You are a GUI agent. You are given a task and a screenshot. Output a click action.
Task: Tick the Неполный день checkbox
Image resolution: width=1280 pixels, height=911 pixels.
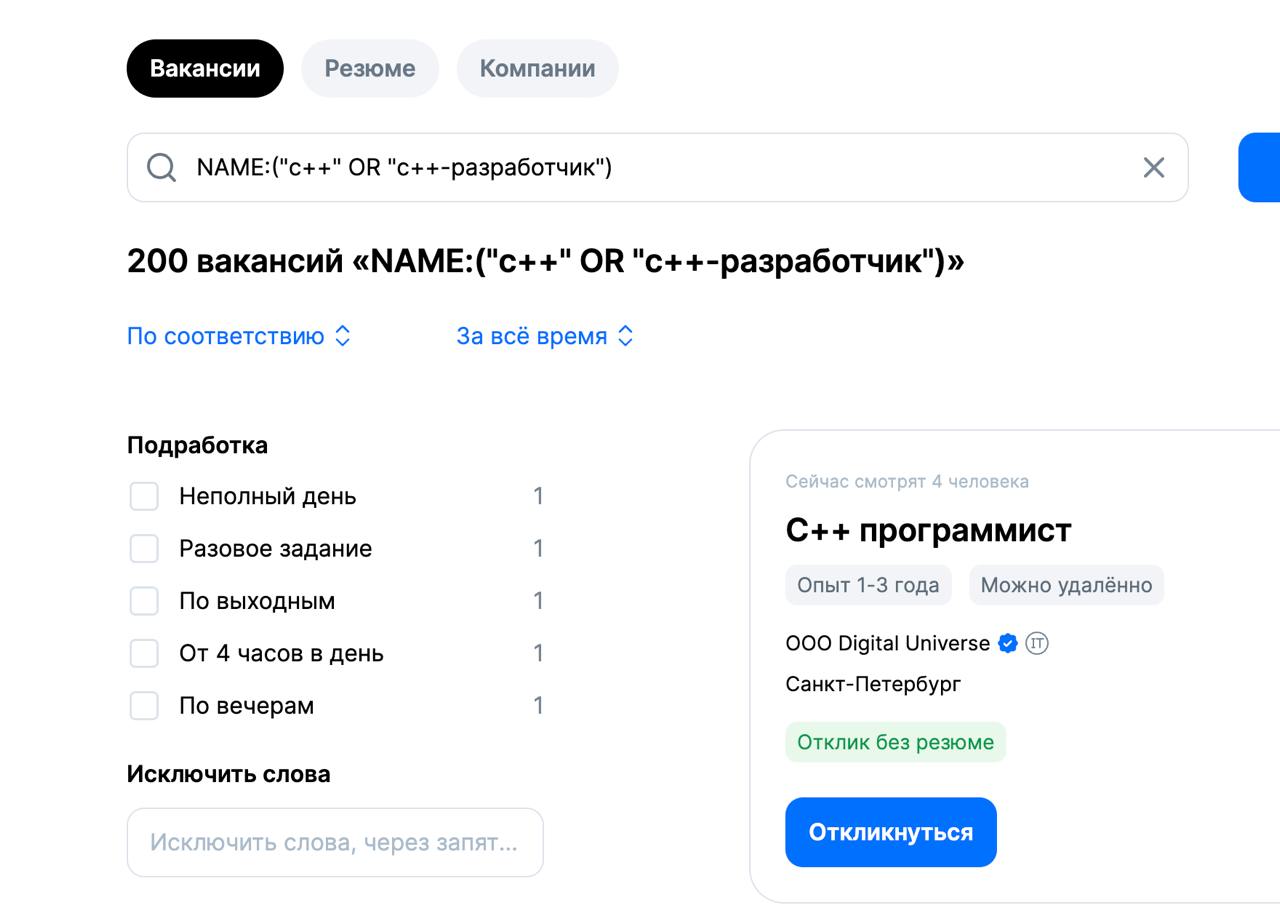[x=144, y=496]
